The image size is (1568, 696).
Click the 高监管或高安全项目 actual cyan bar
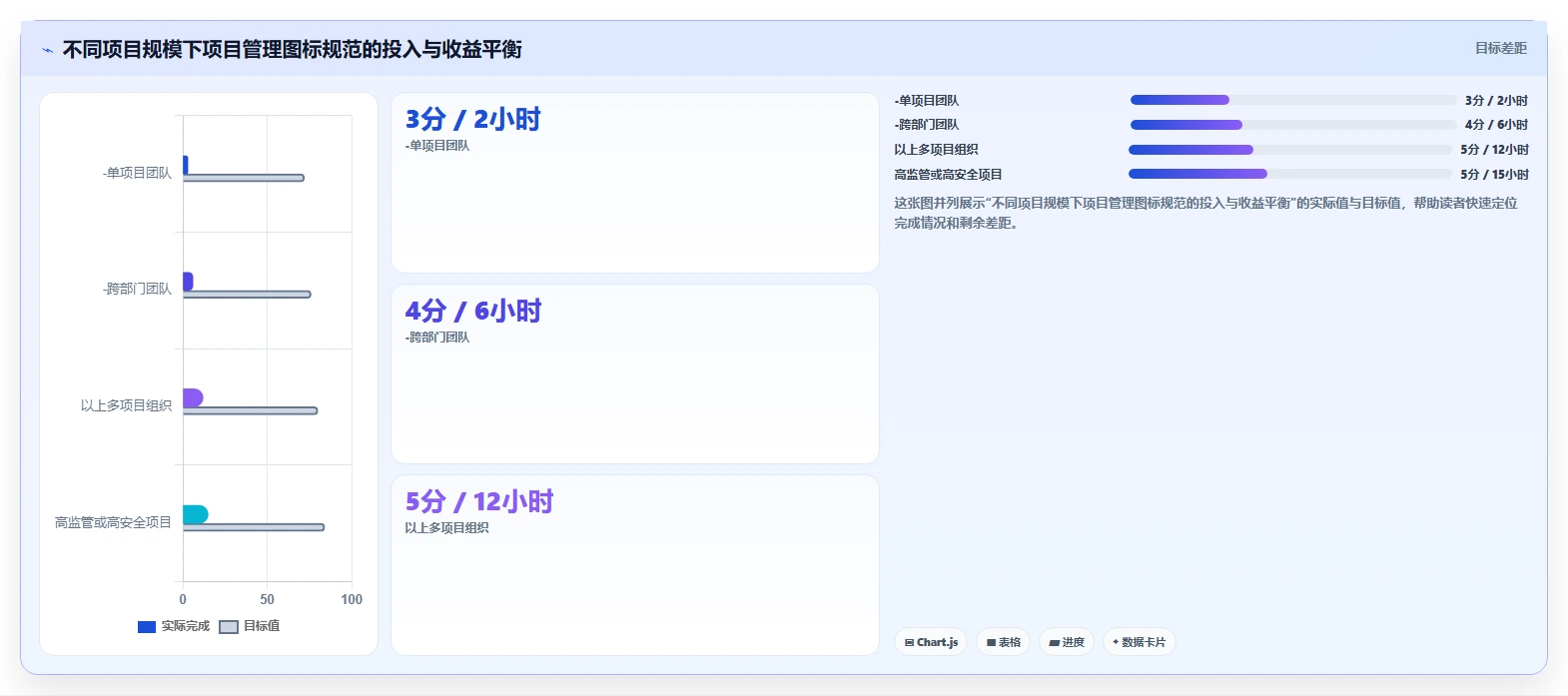195,514
